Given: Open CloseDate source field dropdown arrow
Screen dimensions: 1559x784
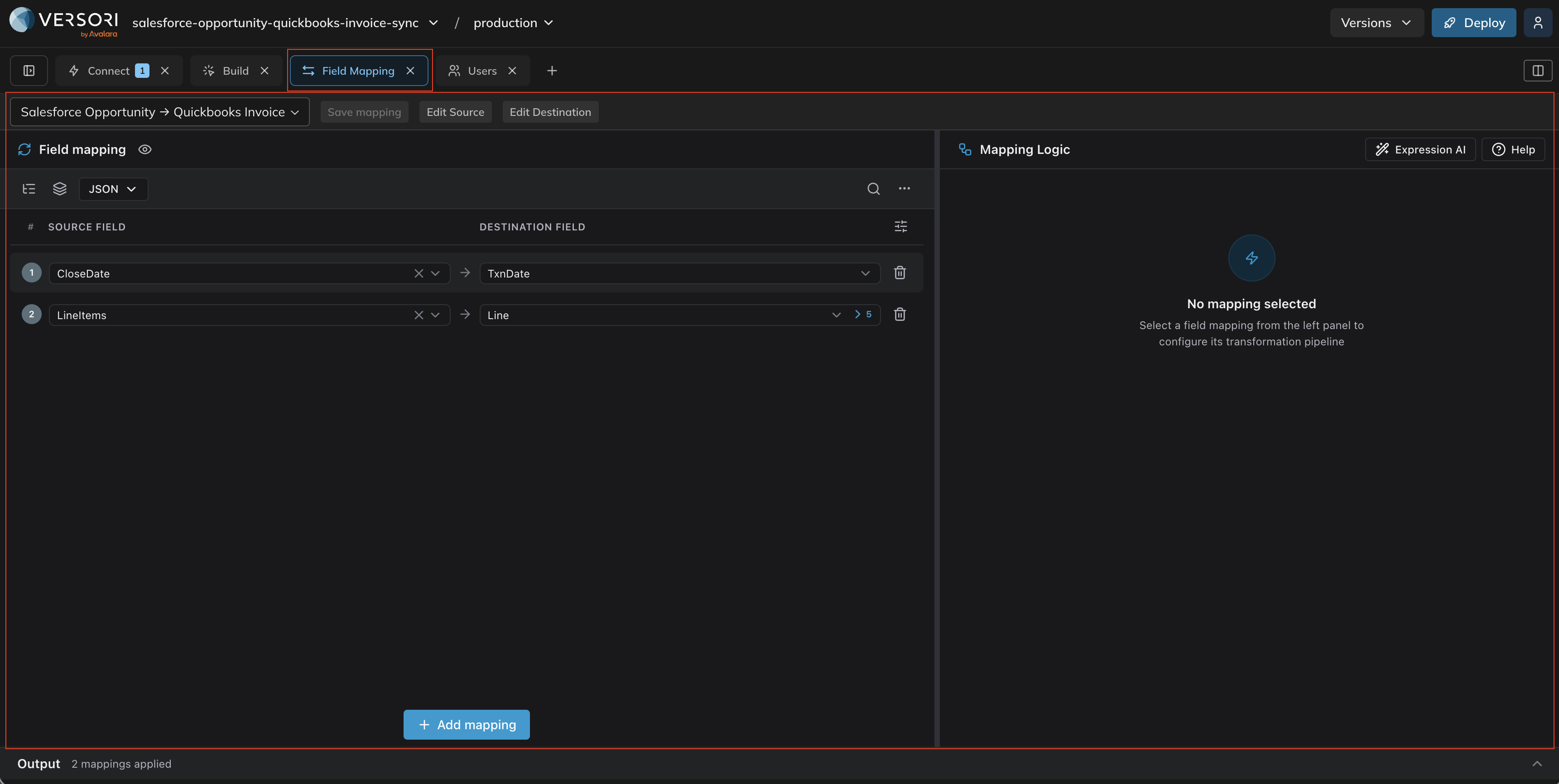Looking at the screenshot, I should coord(435,273).
